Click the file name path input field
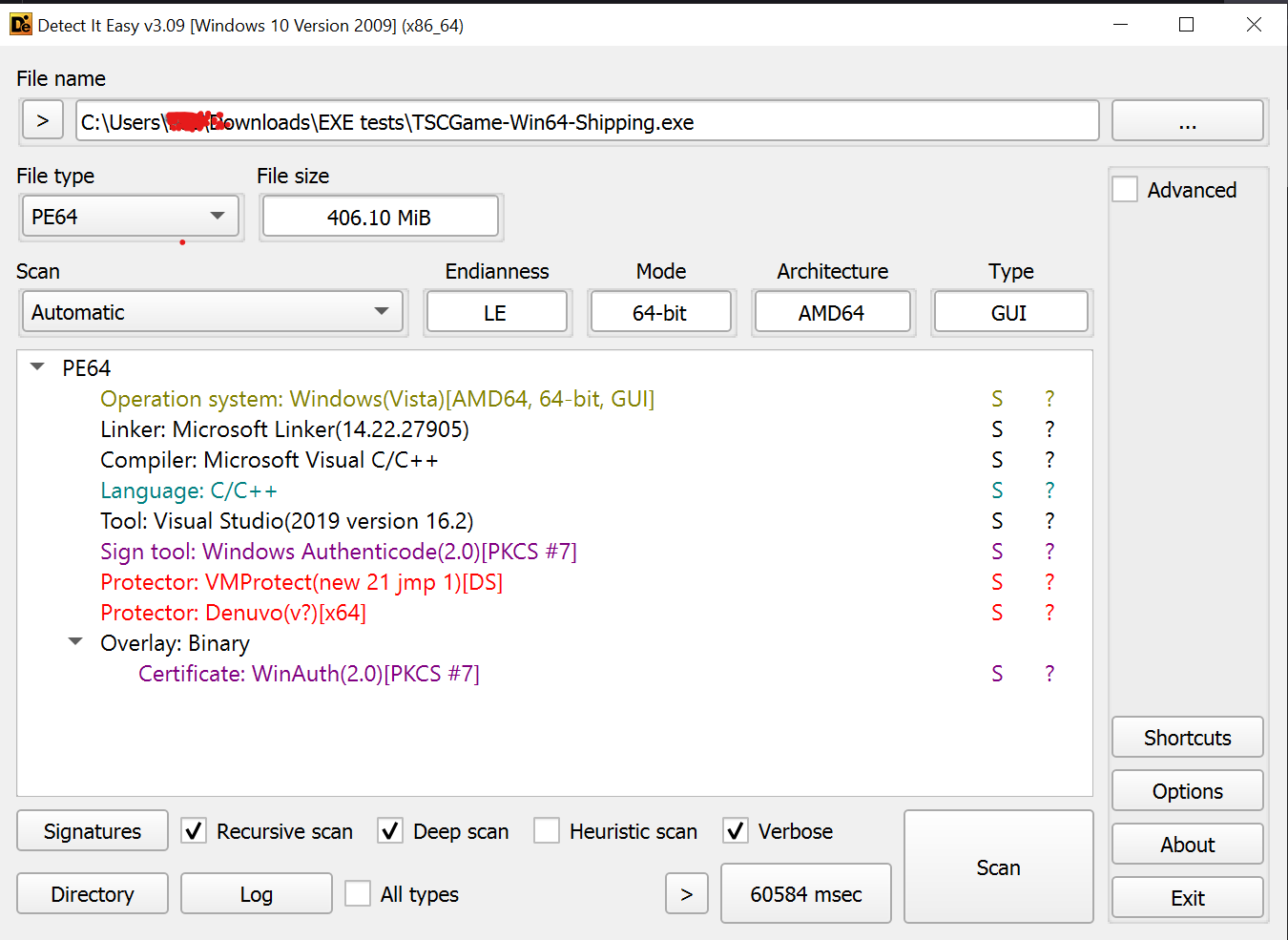The height and width of the screenshot is (940, 1288). click(587, 121)
